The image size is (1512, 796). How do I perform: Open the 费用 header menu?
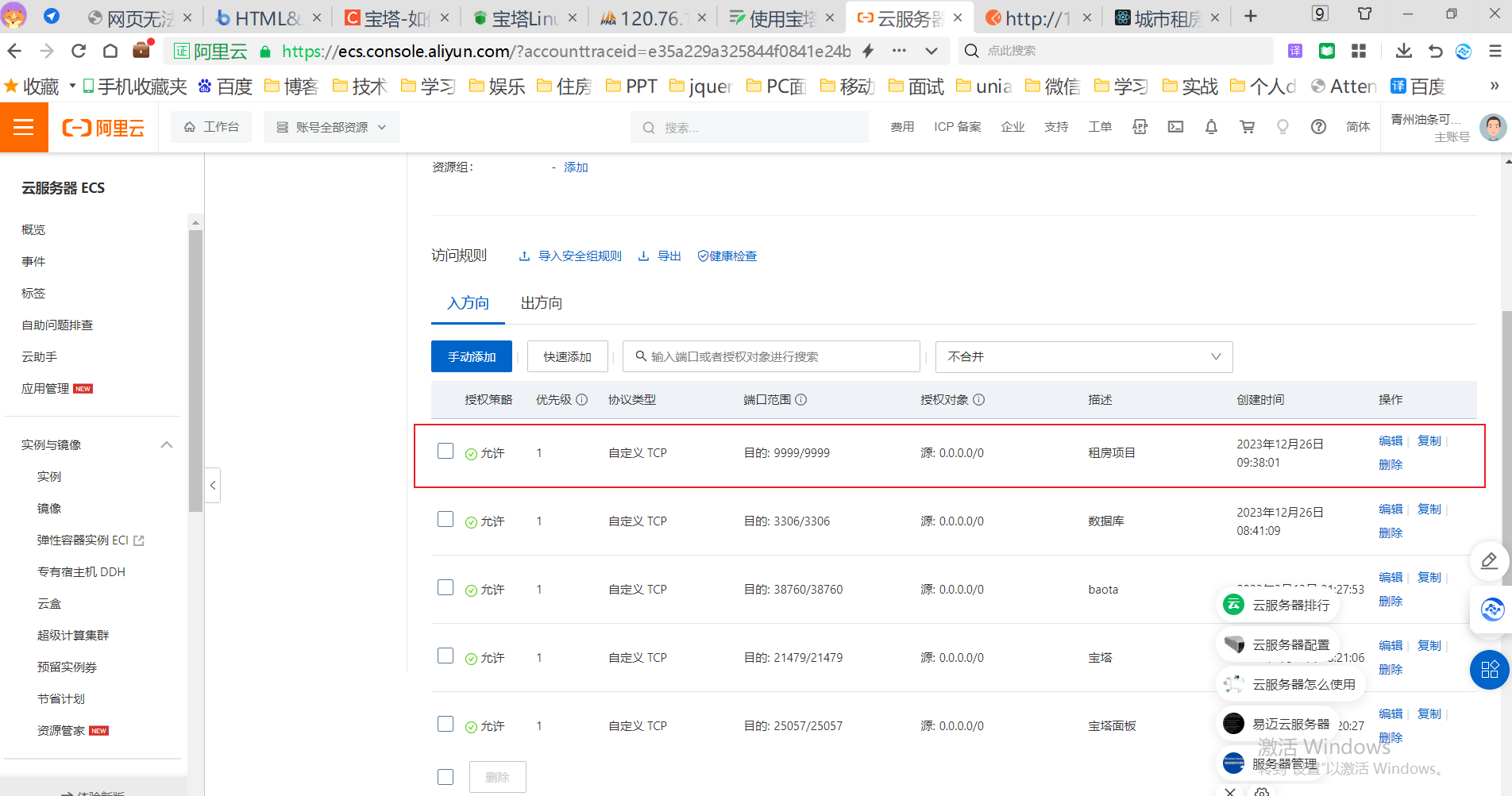tap(902, 127)
